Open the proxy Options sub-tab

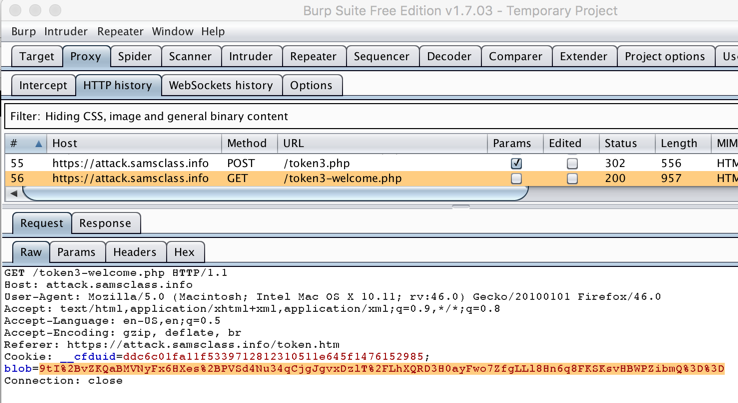click(311, 85)
